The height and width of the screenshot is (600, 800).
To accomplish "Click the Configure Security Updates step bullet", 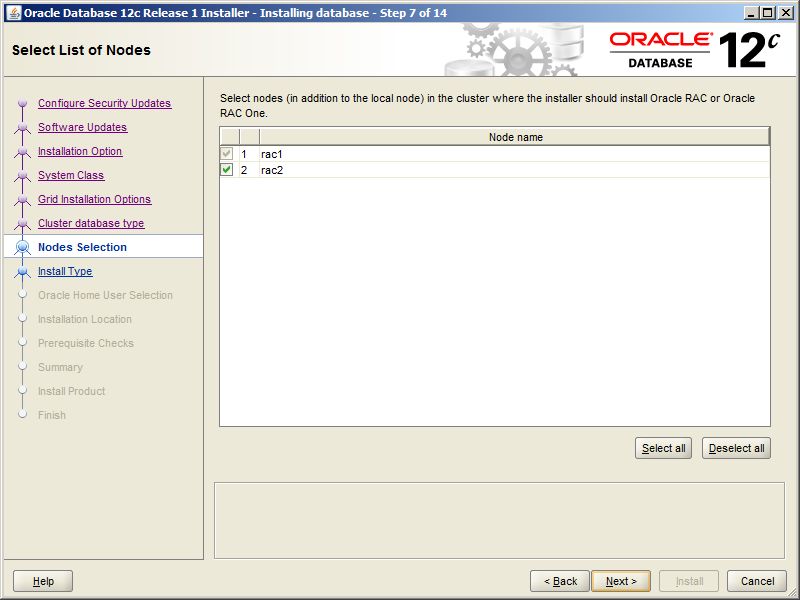I will coord(22,103).
